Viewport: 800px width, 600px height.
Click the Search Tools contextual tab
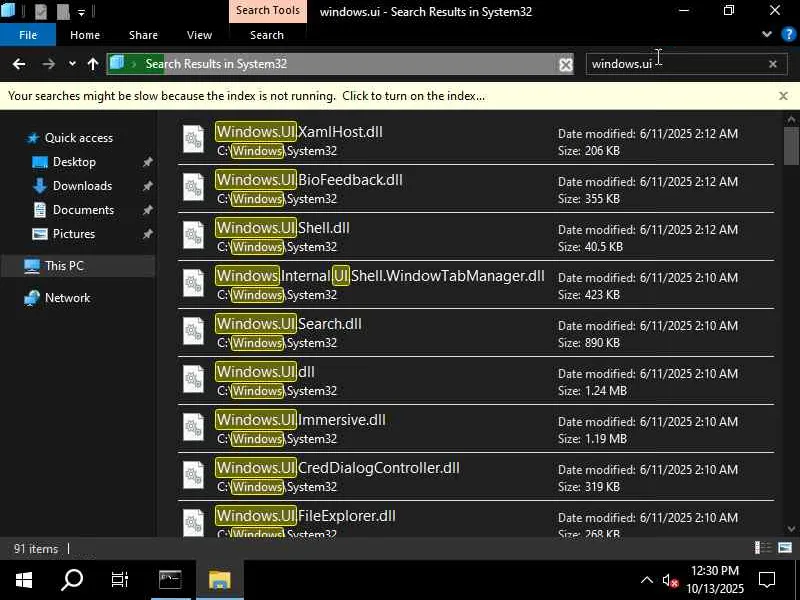(x=267, y=10)
